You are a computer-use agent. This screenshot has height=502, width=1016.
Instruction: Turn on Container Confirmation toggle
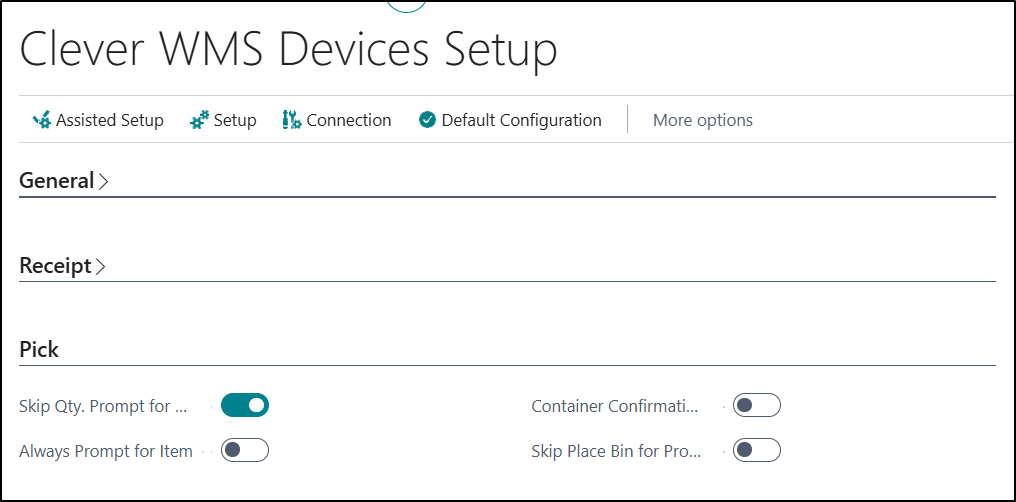(x=756, y=405)
